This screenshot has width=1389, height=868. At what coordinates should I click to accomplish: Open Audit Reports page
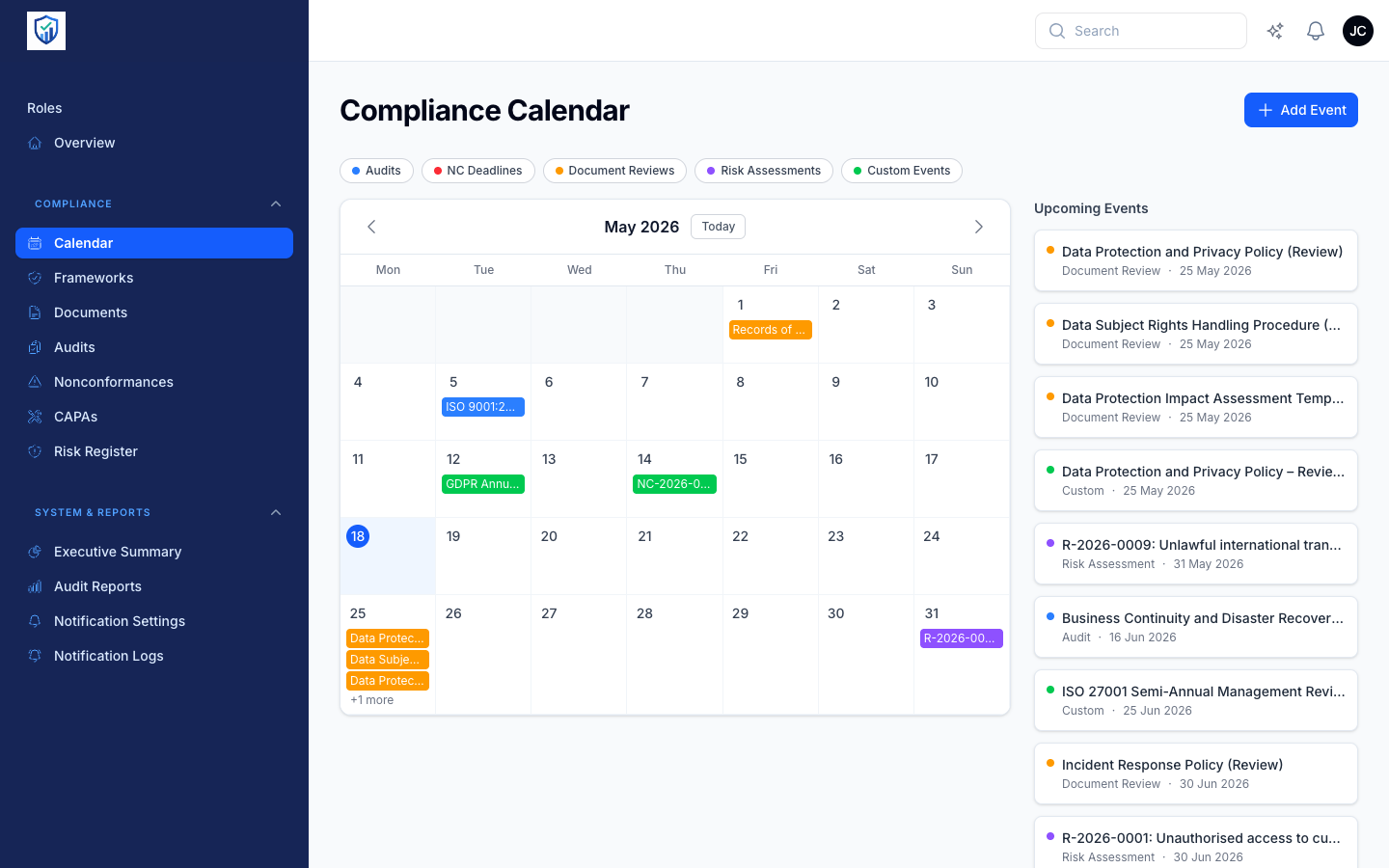154,586
